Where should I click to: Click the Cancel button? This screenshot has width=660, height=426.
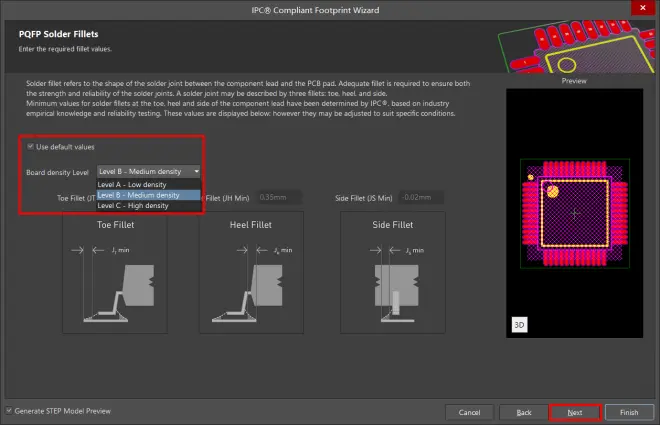469,413
